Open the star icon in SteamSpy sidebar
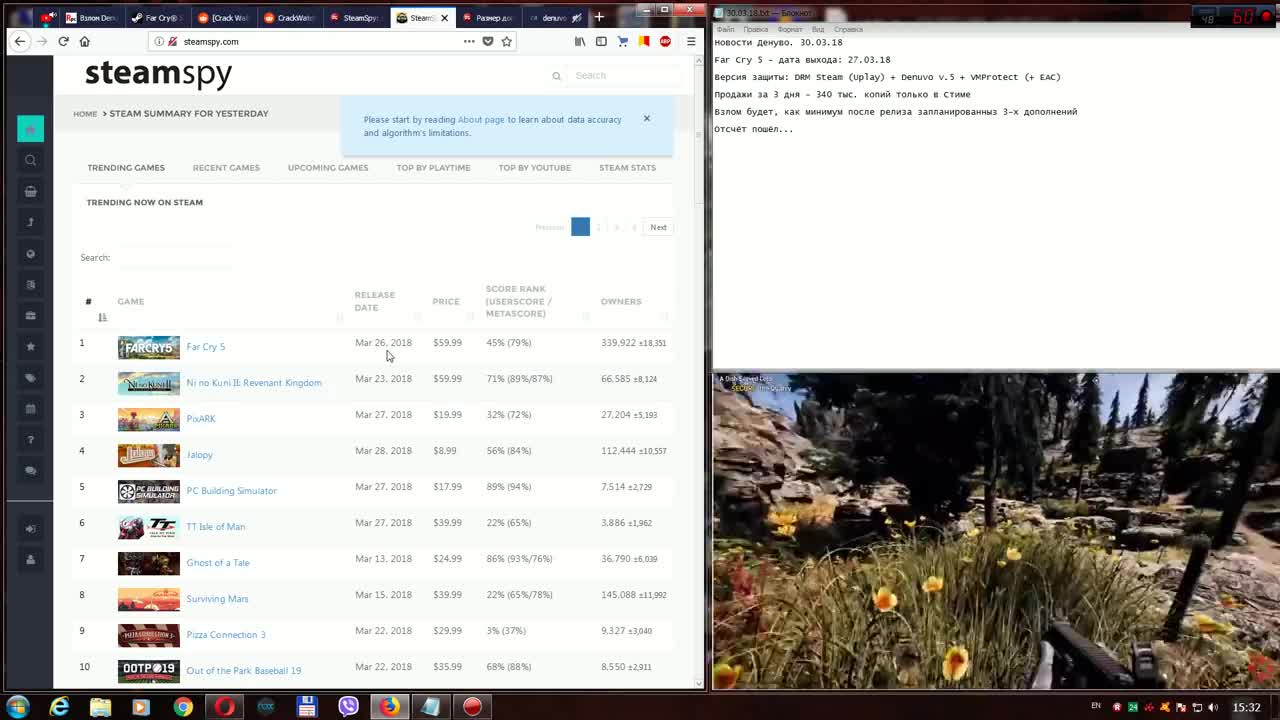 click(x=30, y=346)
